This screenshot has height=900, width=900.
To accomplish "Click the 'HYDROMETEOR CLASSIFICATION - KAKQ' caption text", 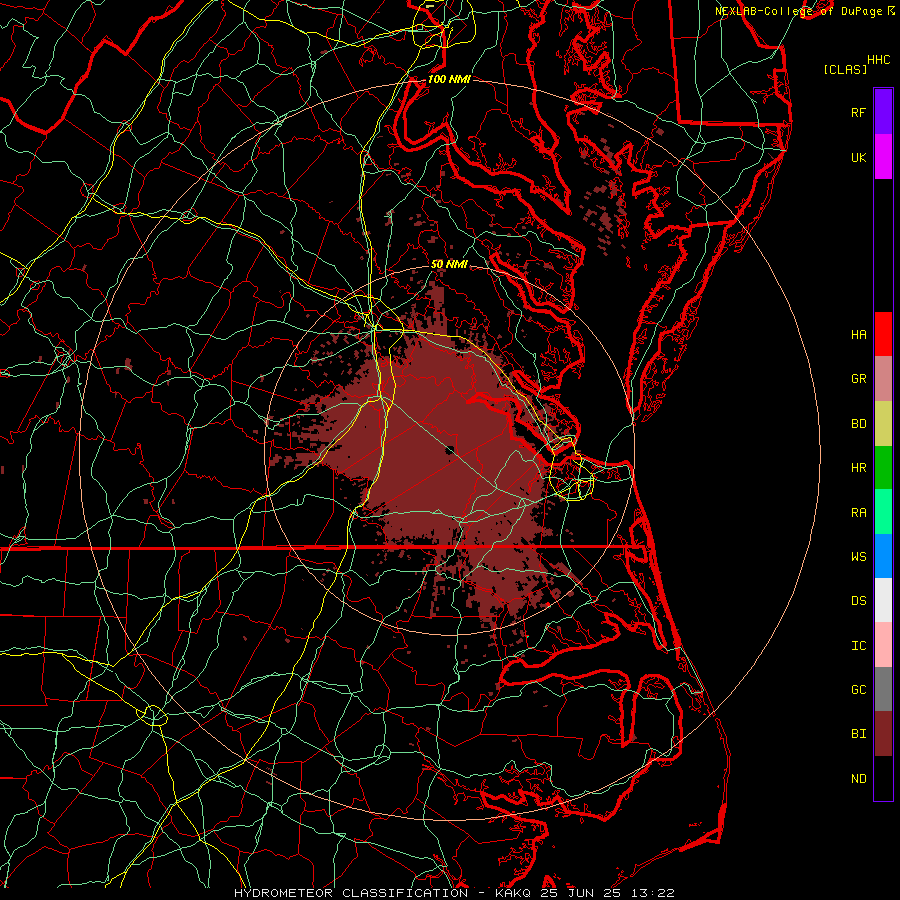I will [x=385, y=893].
